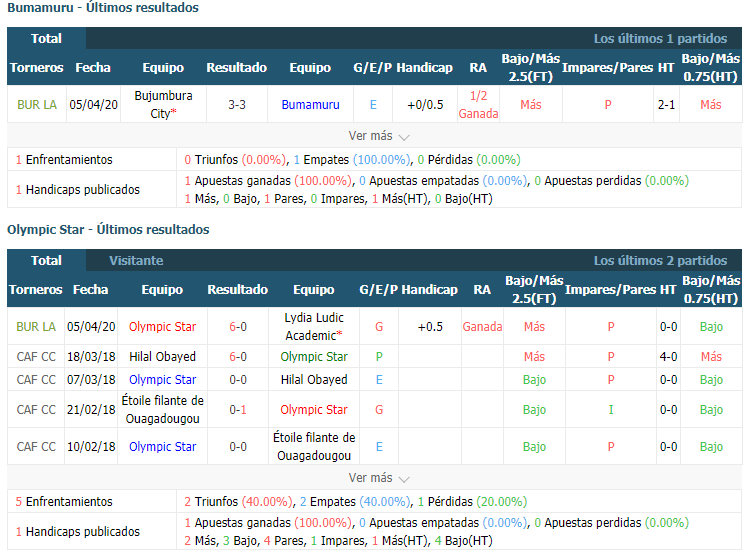Click Bumamuru - Últimos resultados heading
Screen dimensions: 748x553
(x=103, y=8)
